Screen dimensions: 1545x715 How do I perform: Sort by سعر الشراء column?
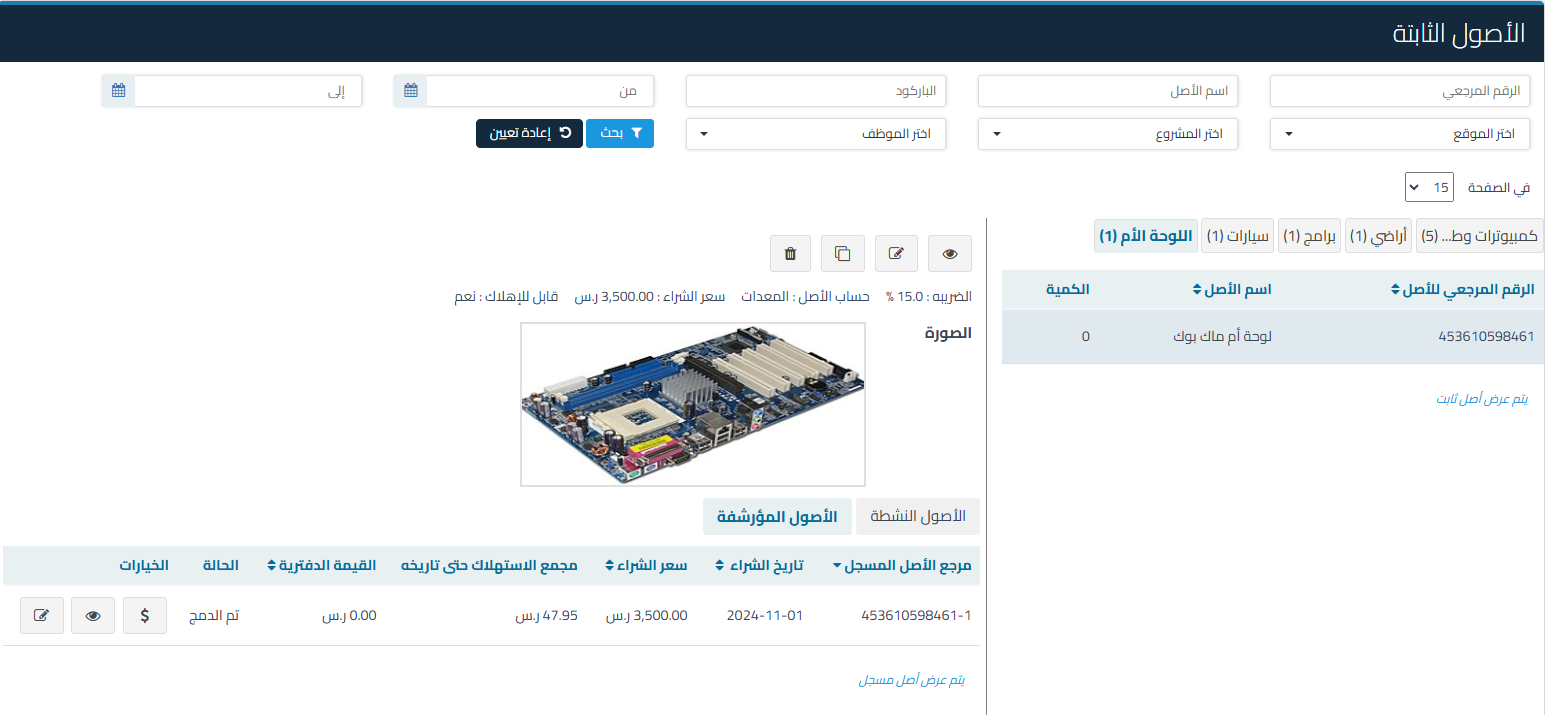point(646,566)
